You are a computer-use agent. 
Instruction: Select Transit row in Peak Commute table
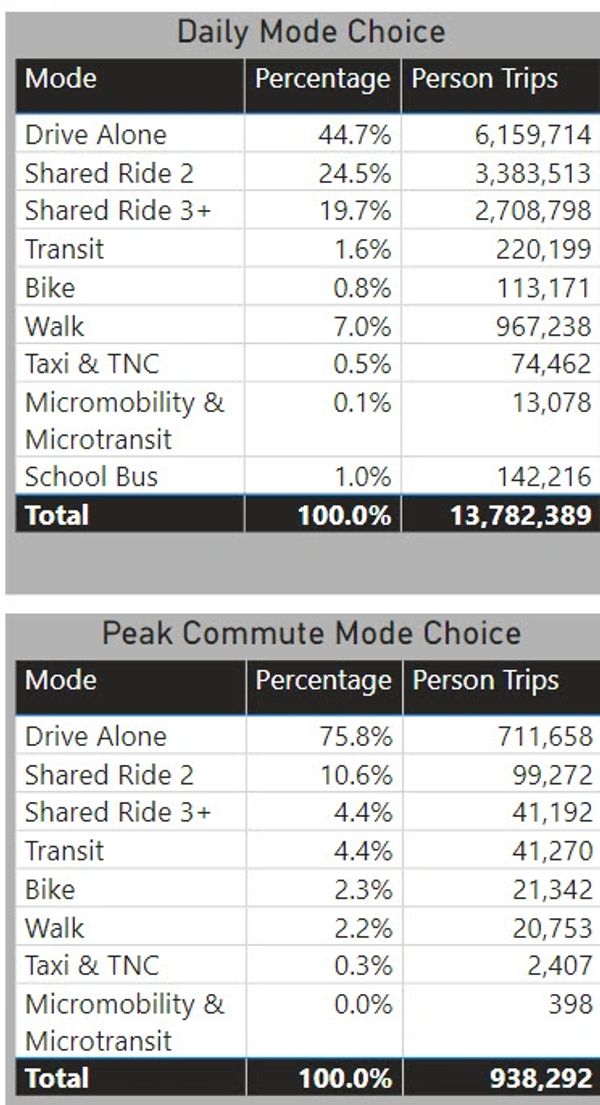point(64,851)
